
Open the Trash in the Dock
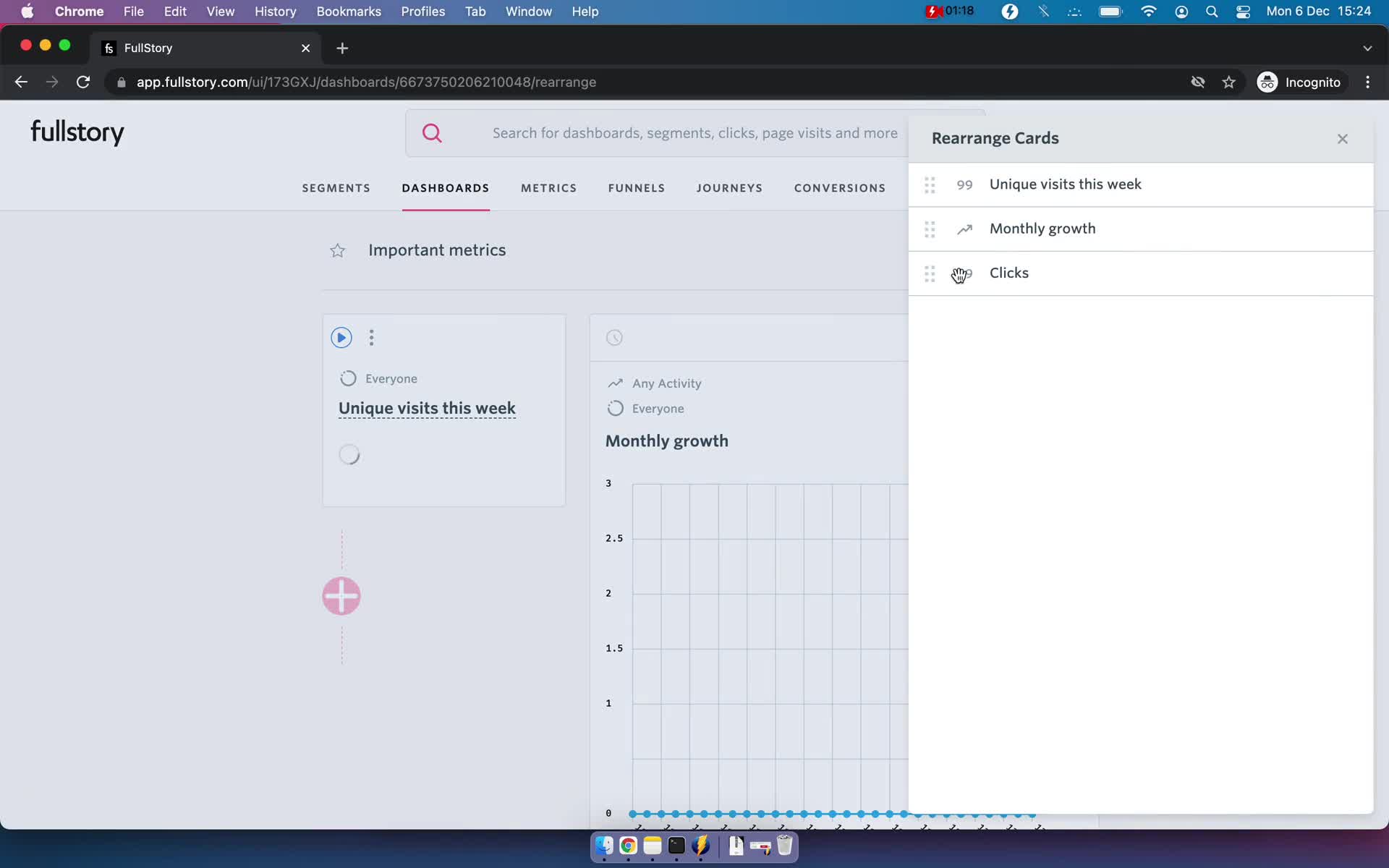pyautogui.click(x=785, y=846)
